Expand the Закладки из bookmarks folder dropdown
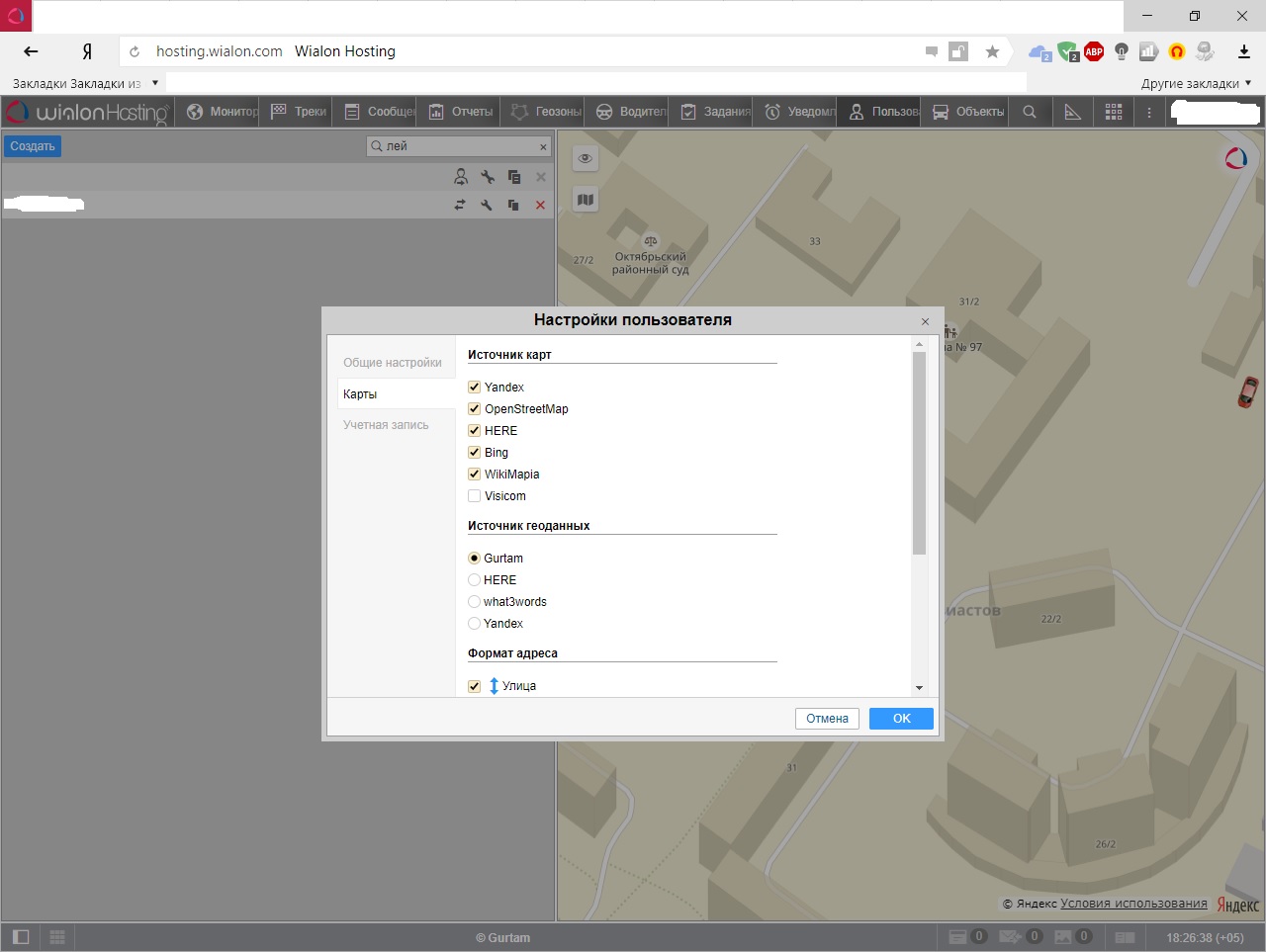This screenshot has height=952, width=1266. point(155,83)
